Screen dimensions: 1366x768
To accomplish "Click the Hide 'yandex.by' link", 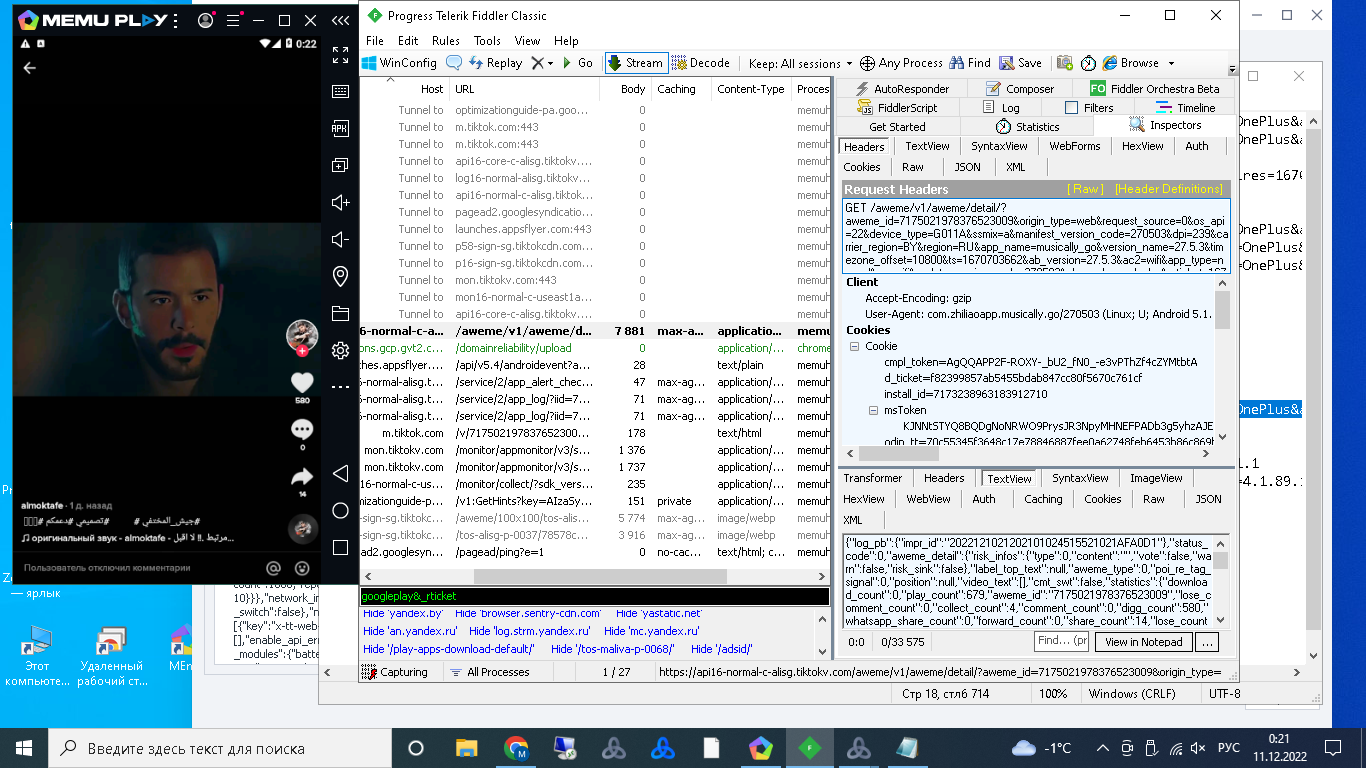I will (x=402, y=613).
